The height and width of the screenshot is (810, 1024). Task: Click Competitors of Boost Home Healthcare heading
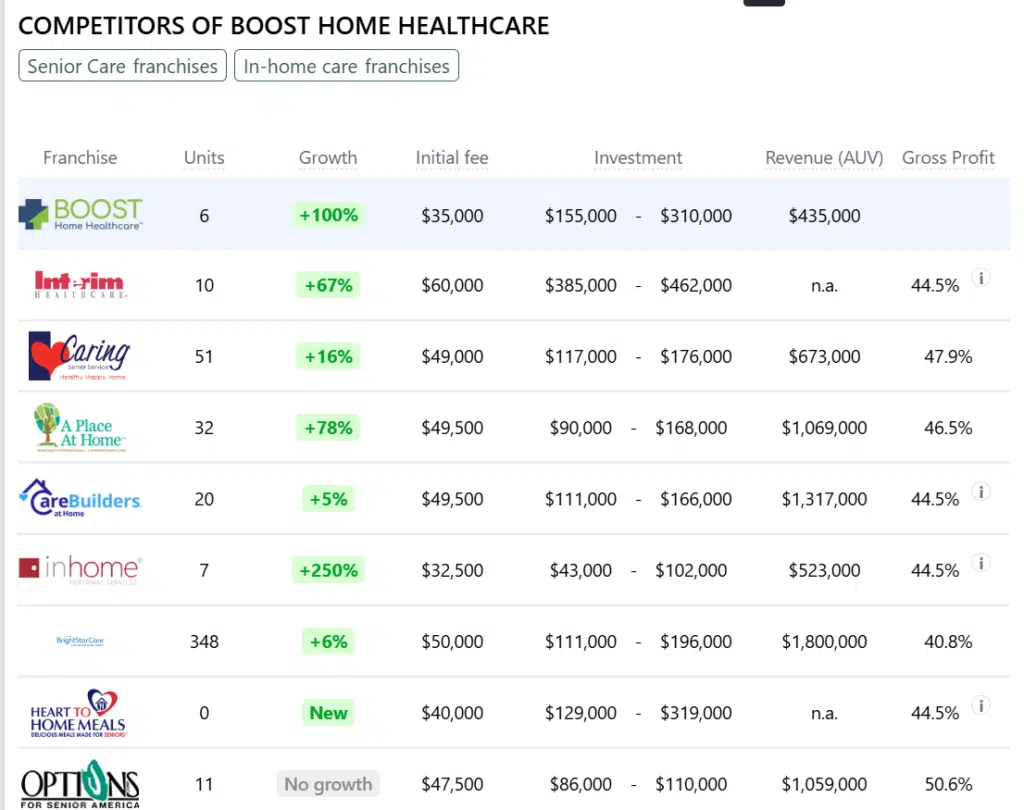pos(283,25)
